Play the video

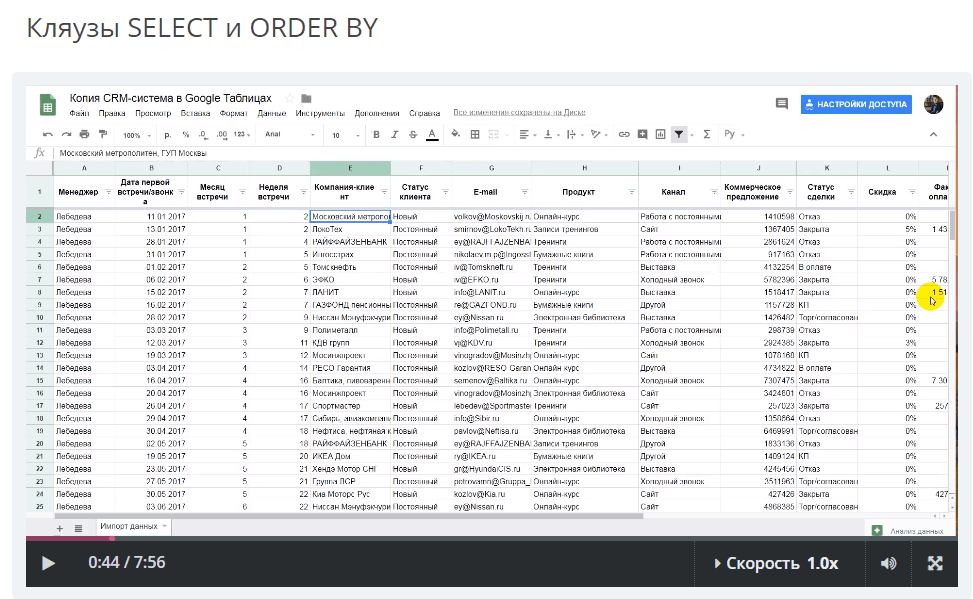(48, 563)
